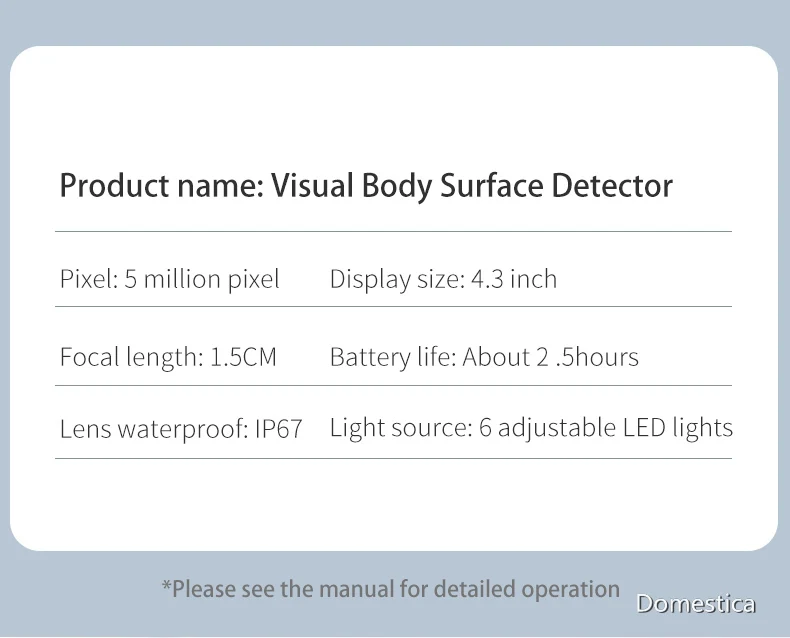Viewport: 790px width, 638px height.
Task: Click the "Pixel:" spec label
Action: tap(88, 279)
